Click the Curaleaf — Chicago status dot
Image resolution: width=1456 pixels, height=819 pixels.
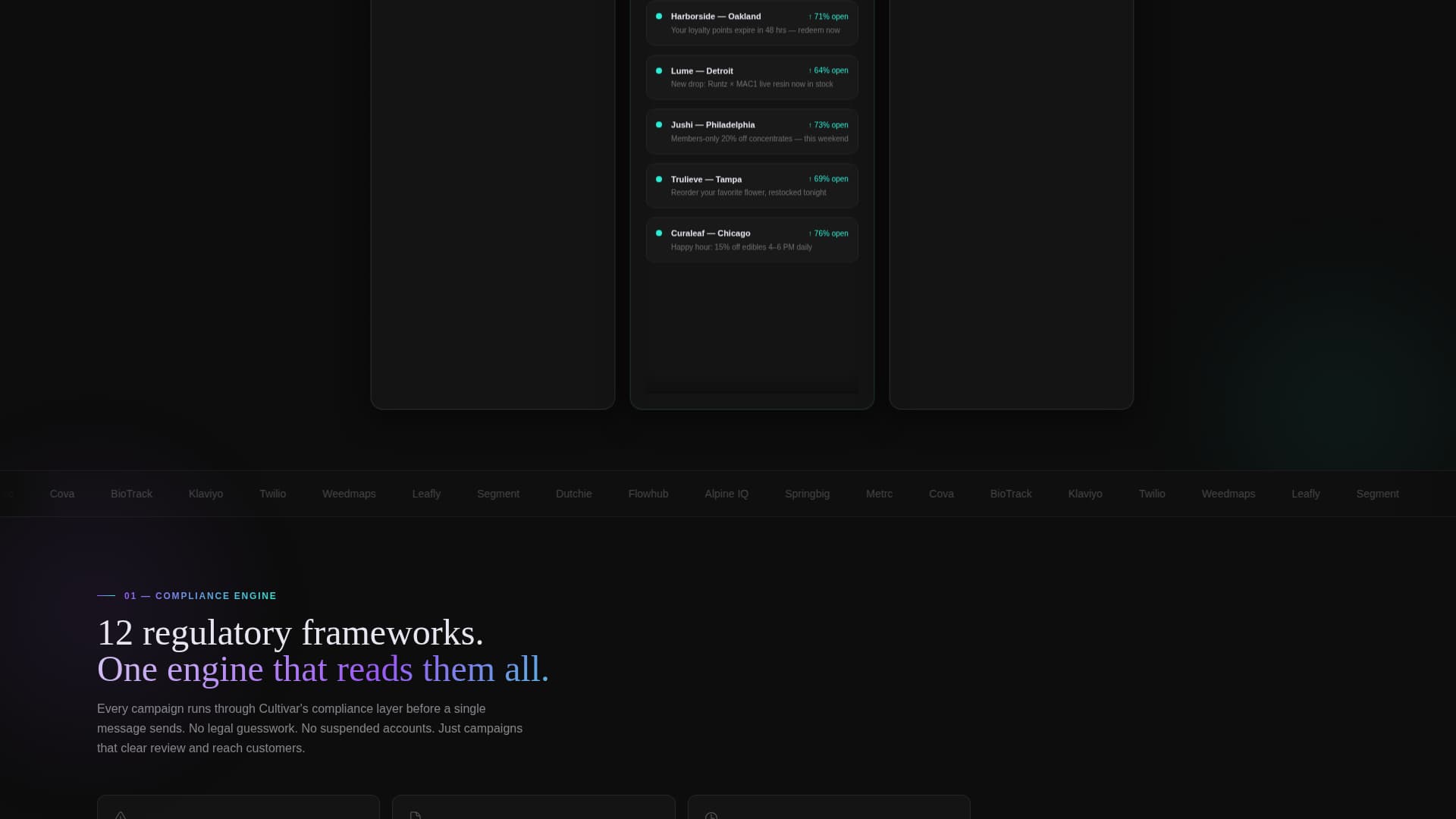[x=658, y=233]
